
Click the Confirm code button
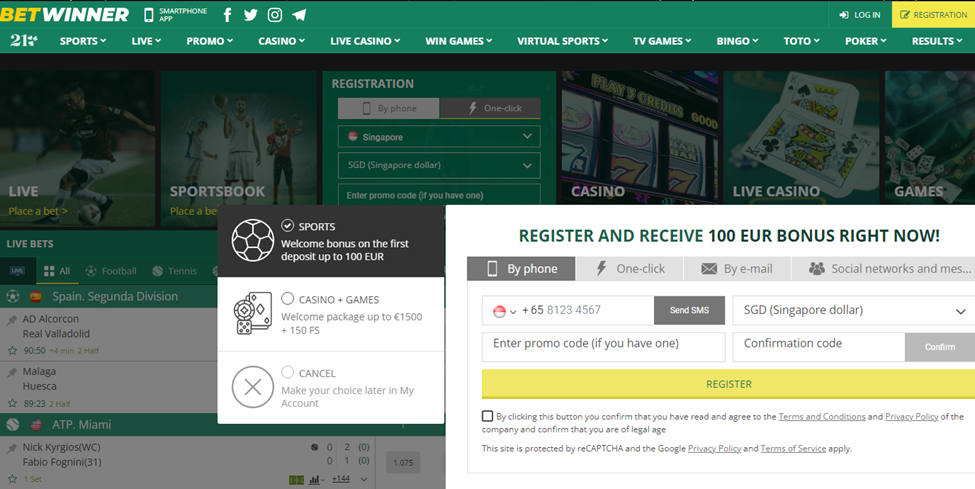940,347
